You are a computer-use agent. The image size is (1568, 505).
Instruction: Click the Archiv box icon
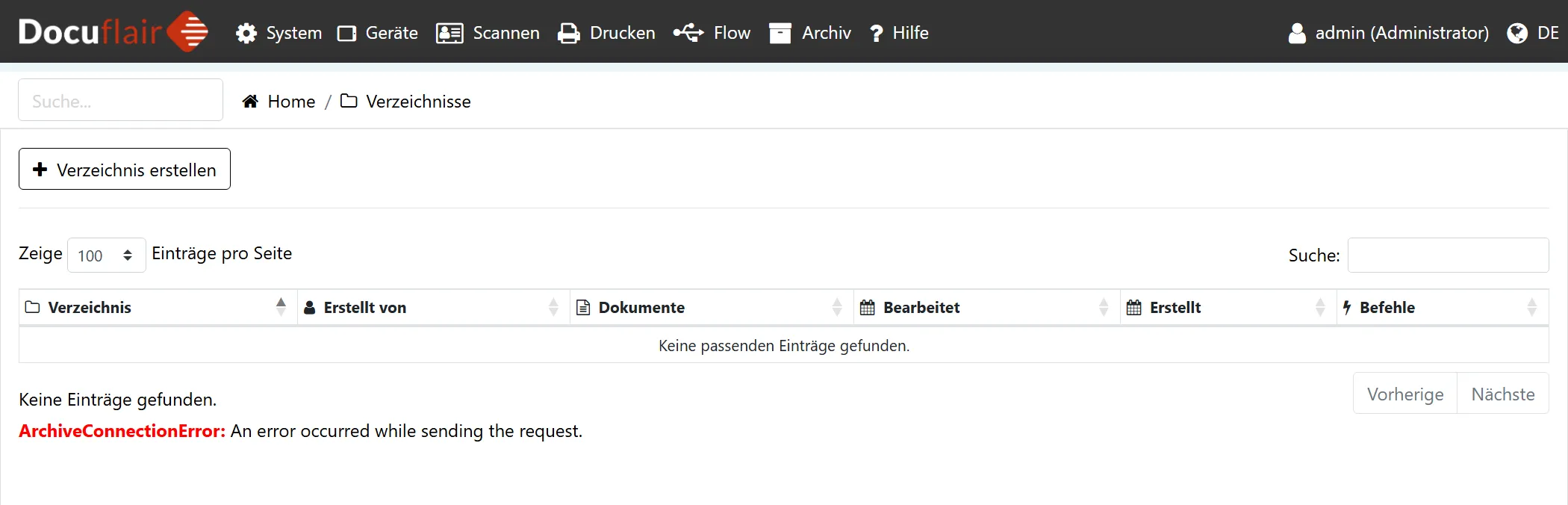(780, 34)
